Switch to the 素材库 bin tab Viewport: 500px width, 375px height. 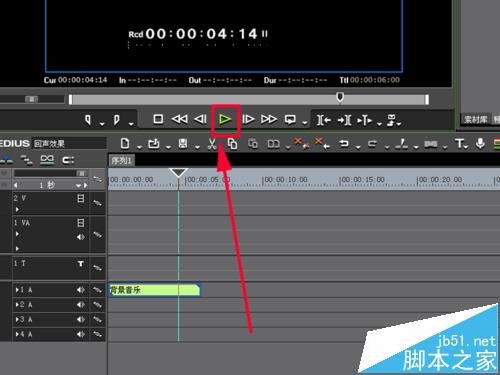(x=475, y=119)
